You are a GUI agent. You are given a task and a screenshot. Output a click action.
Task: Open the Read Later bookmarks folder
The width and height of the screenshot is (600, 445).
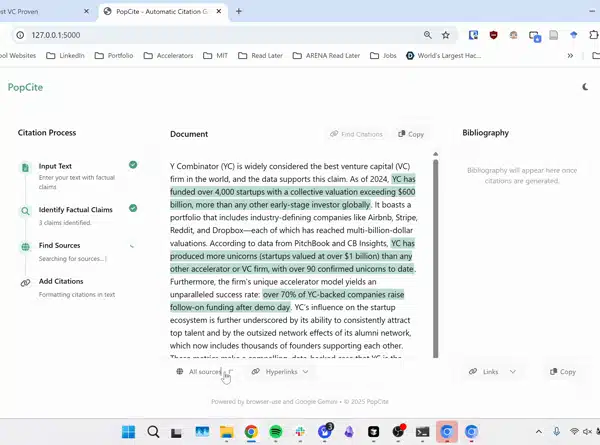pyautogui.click(x=260, y=55)
